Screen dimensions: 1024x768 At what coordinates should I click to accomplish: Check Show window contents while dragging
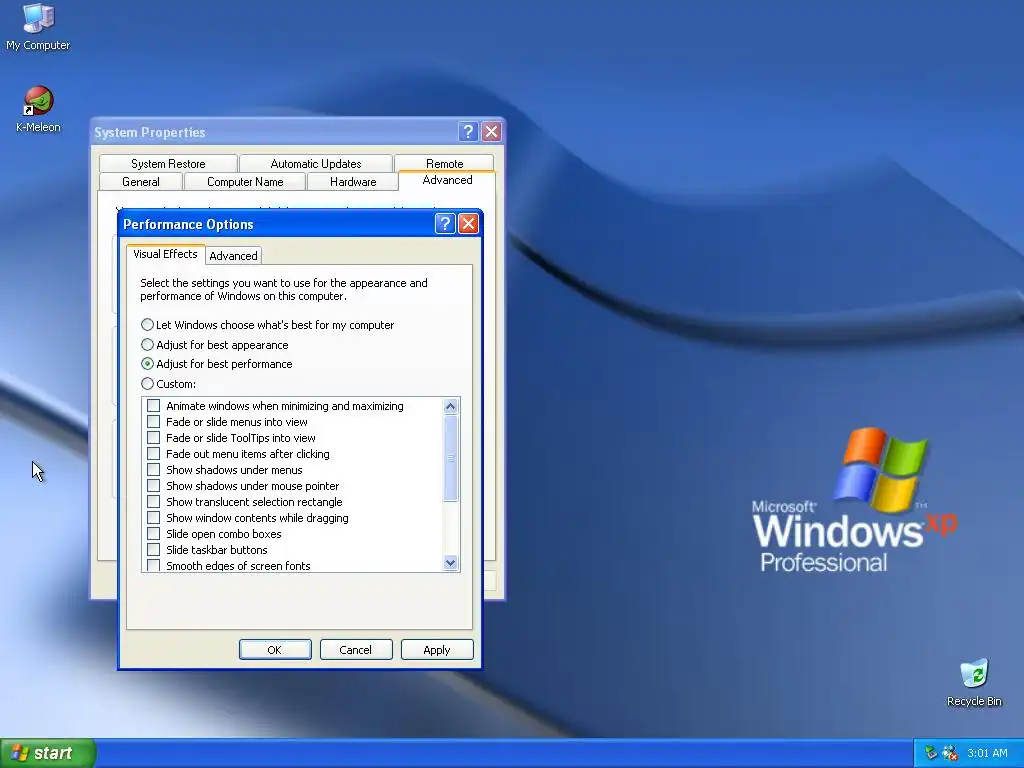[153, 518]
